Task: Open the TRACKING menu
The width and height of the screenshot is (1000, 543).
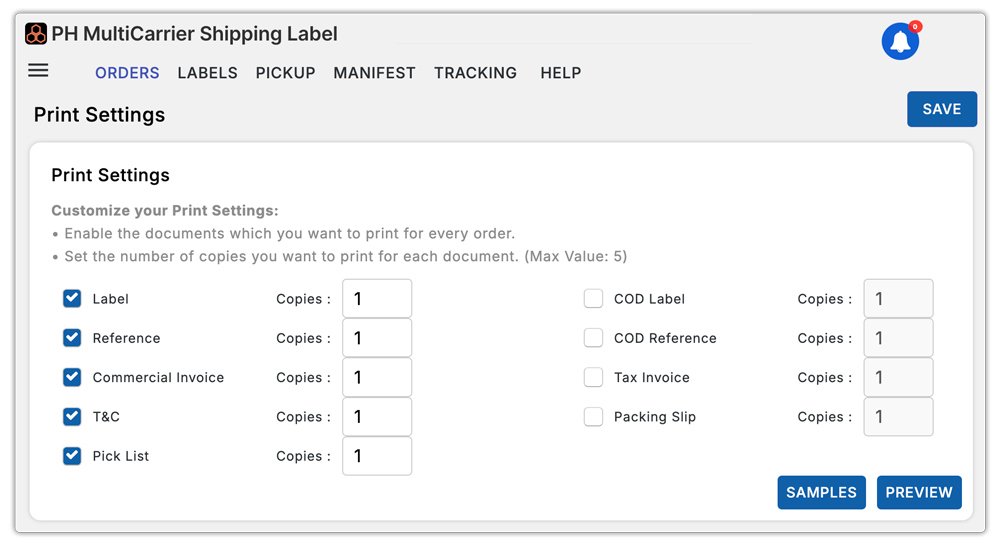Action: 475,73
